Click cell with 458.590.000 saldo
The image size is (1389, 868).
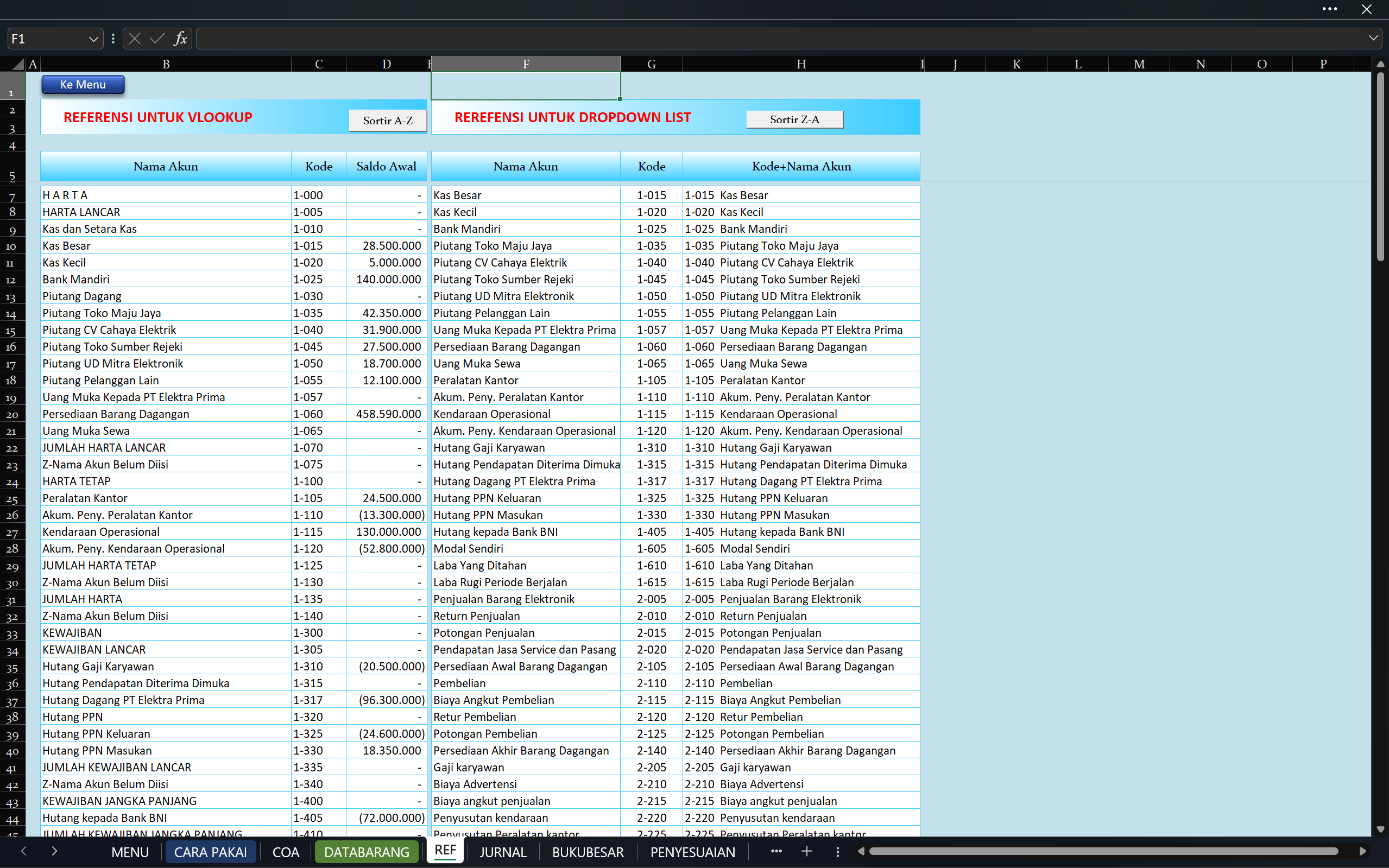[387, 414]
